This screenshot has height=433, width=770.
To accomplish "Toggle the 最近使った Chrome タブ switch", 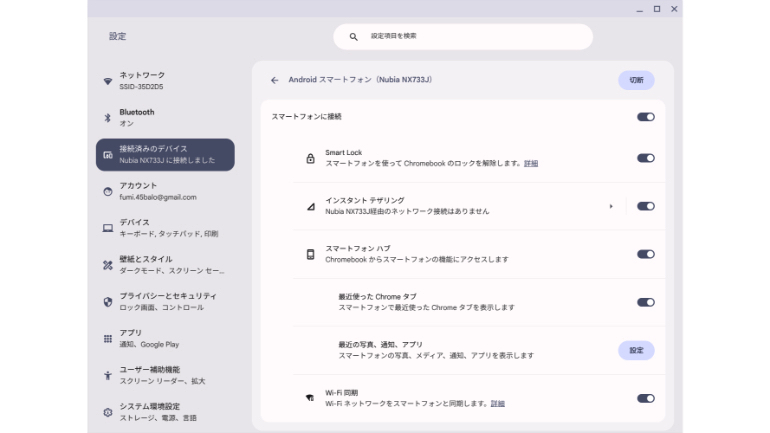I will click(646, 302).
